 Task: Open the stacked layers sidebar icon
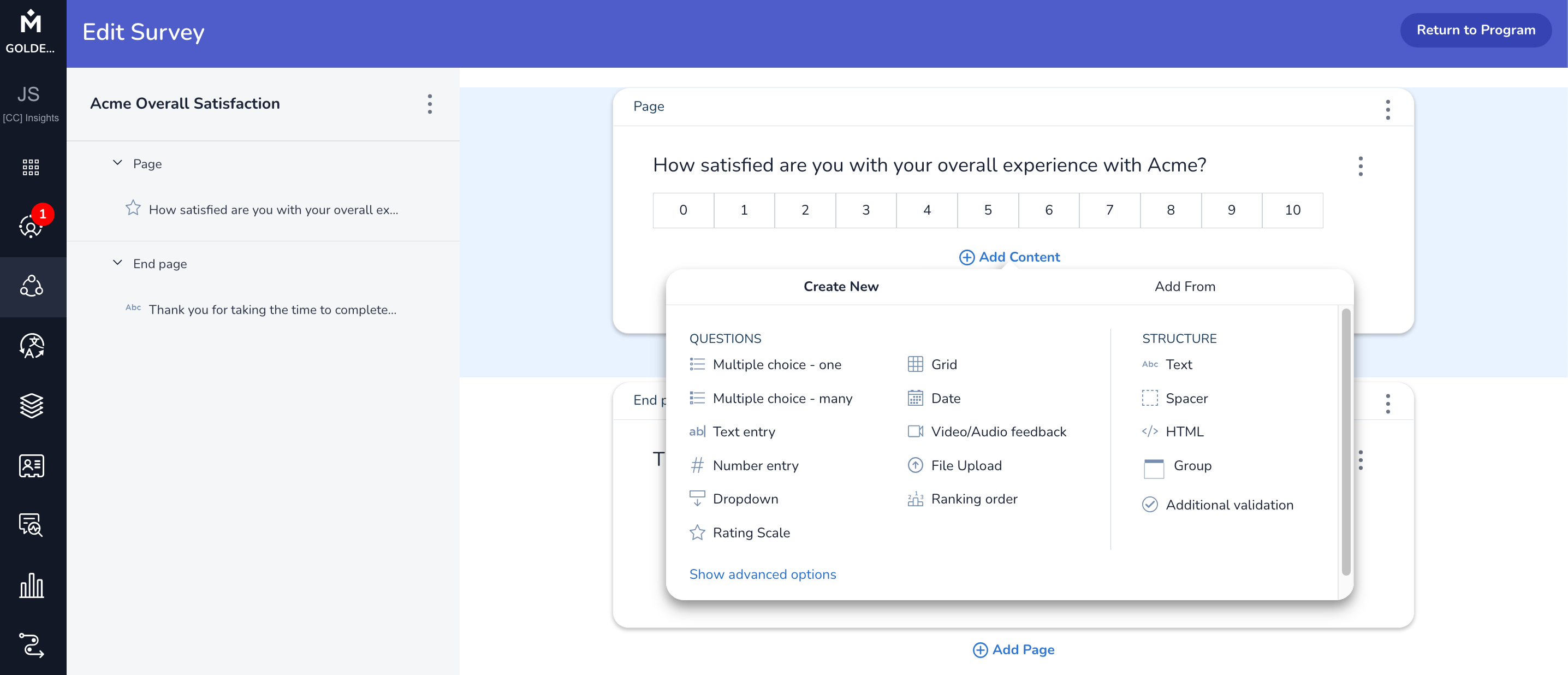32,406
